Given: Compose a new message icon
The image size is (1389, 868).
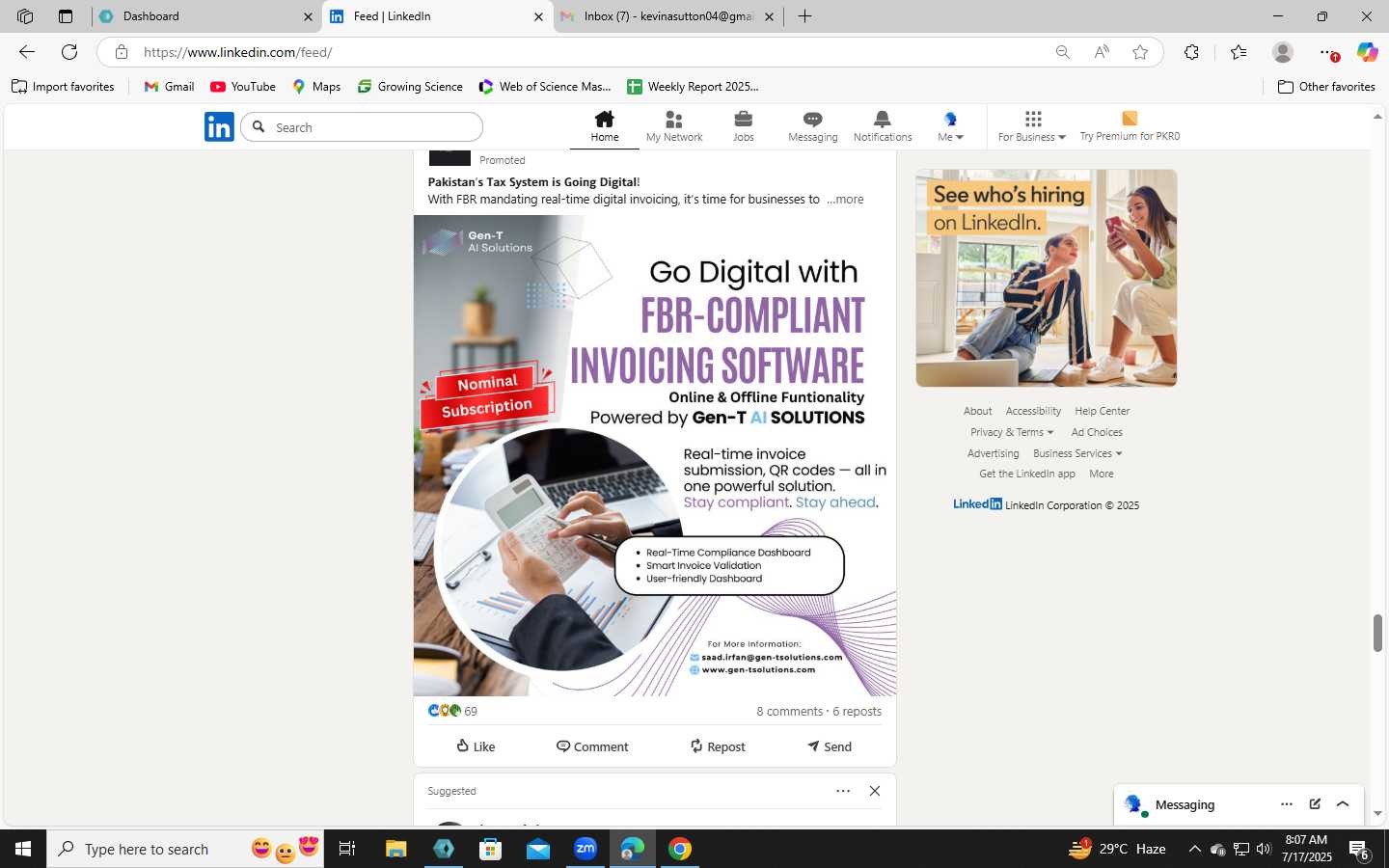Looking at the screenshot, I should pyautogui.click(x=1315, y=804).
